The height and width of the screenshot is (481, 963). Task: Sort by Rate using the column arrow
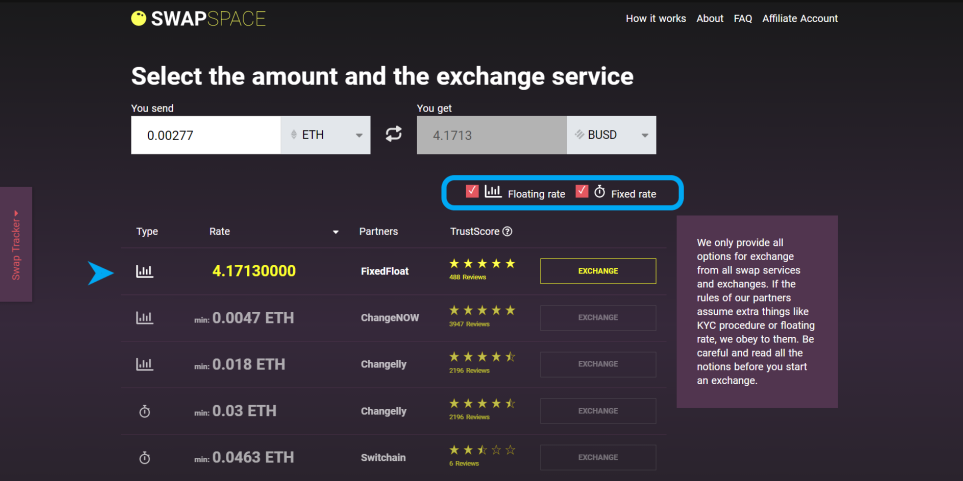click(x=336, y=232)
